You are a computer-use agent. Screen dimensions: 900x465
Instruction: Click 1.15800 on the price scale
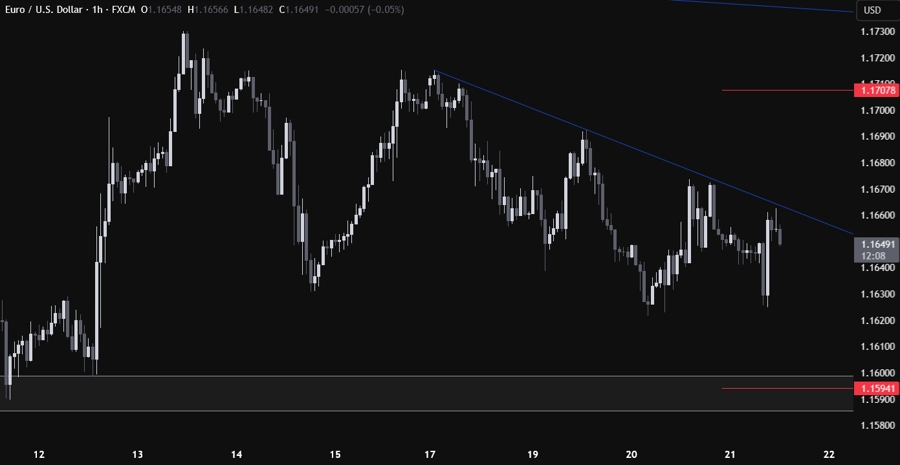(x=877, y=426)
